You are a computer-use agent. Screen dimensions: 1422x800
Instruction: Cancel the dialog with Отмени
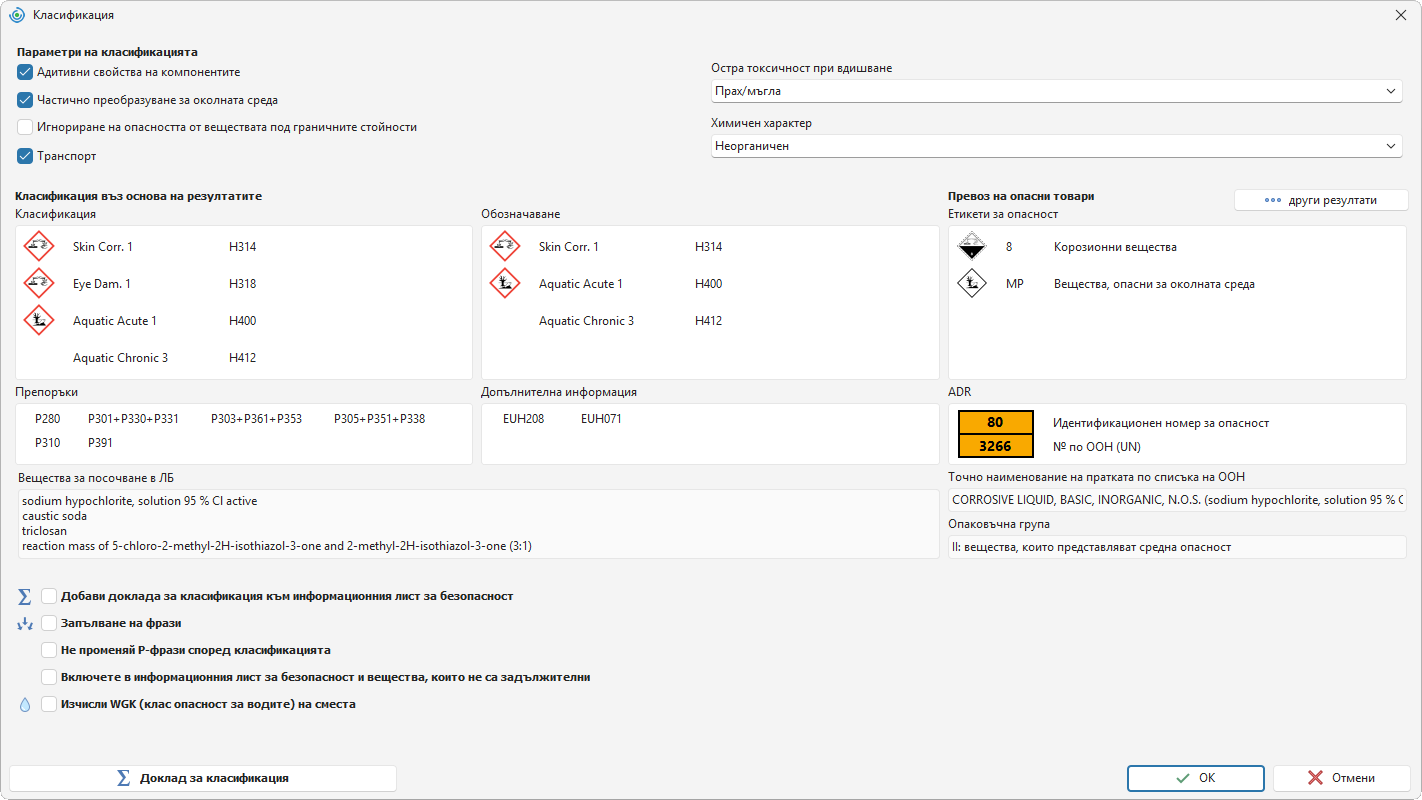pos(1341,778)
